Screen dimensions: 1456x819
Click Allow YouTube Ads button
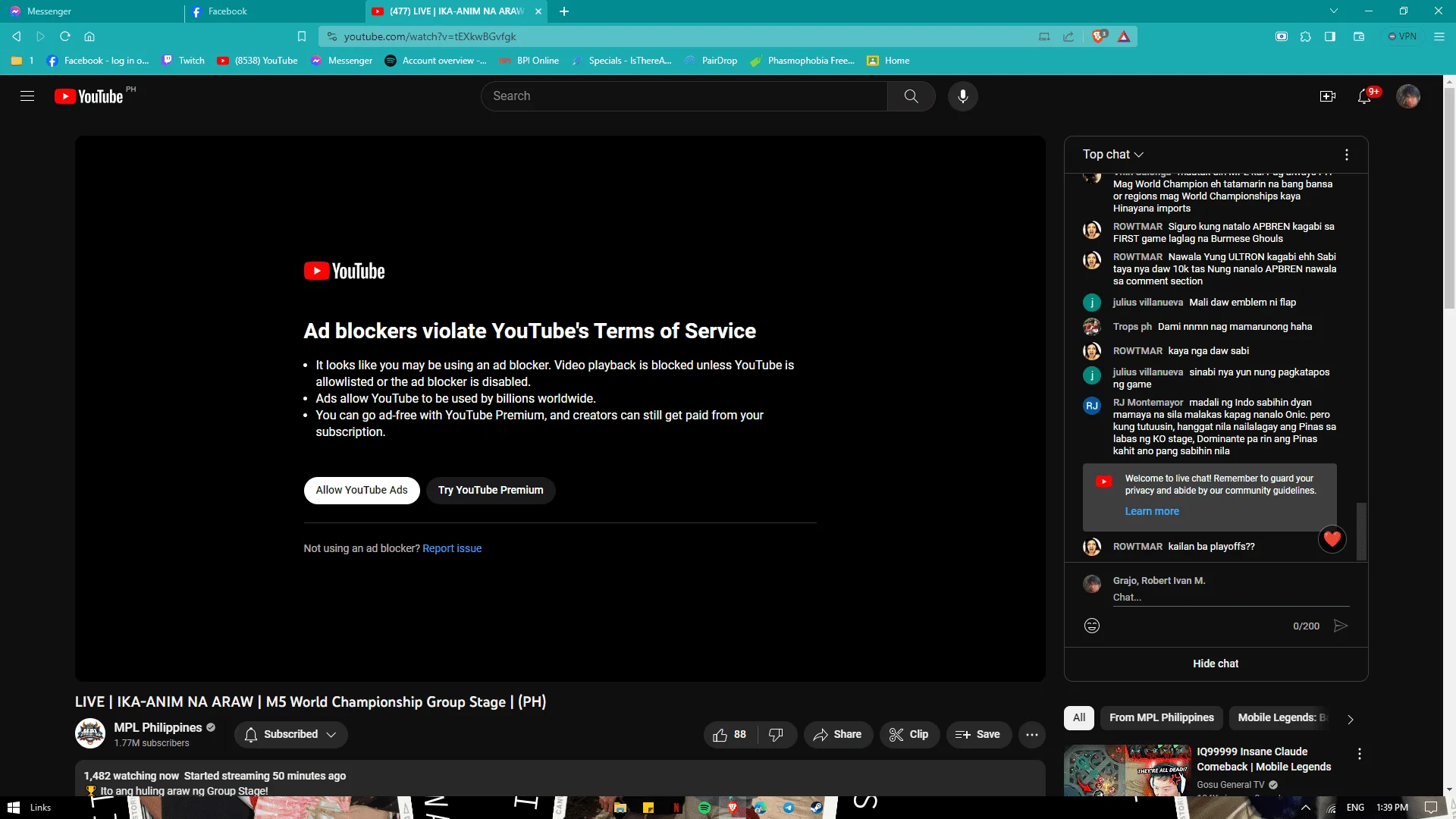362,491
